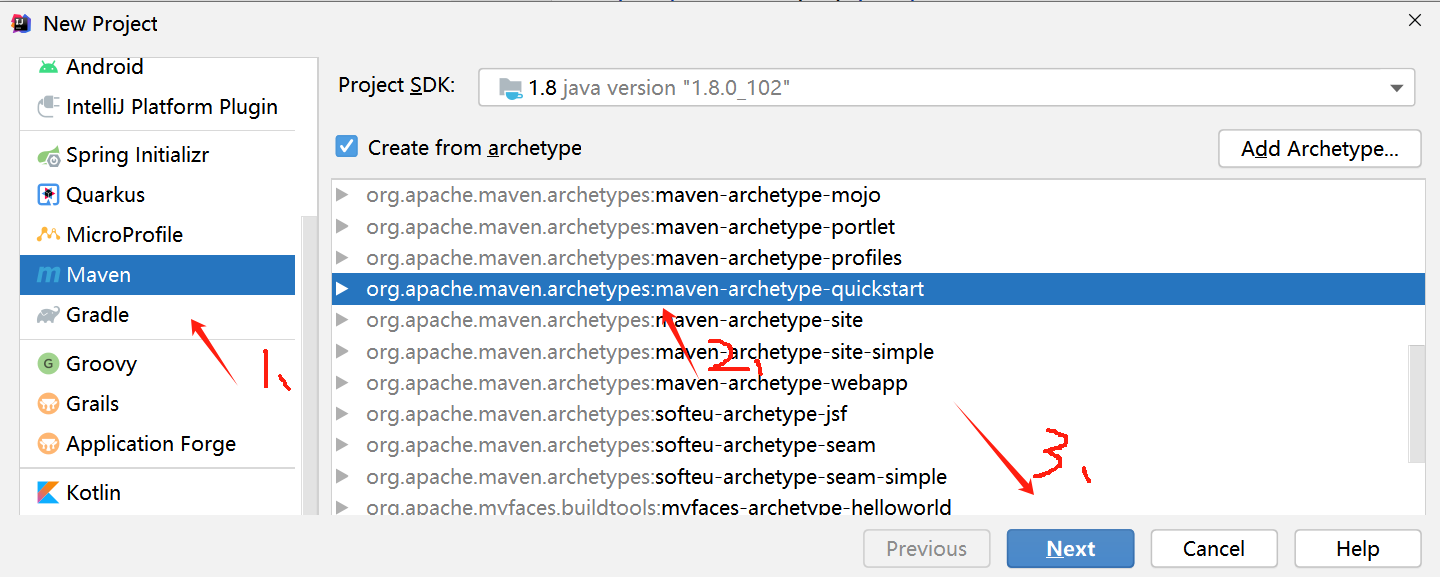Click the SDK folder icon in combo box
The width and height of the screenshot is (1440, 577).
pos(510,88)
